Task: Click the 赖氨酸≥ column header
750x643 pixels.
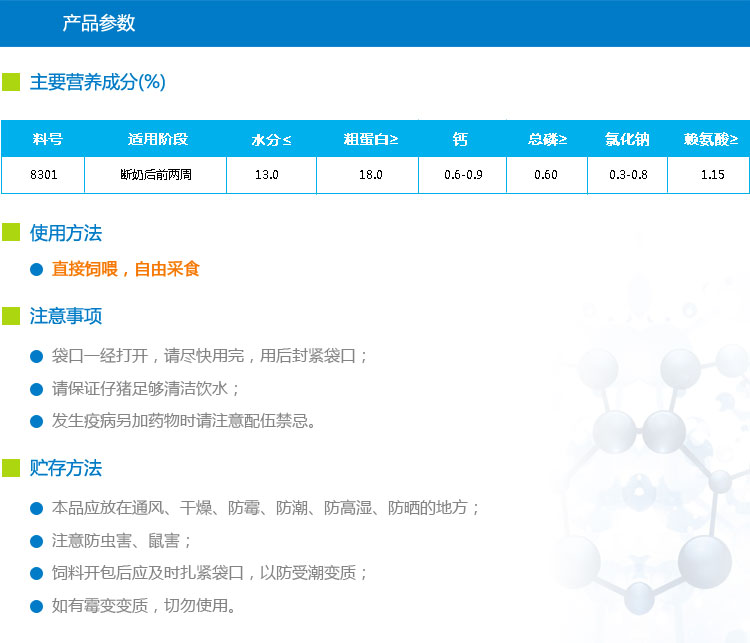Action: (711, 139)
